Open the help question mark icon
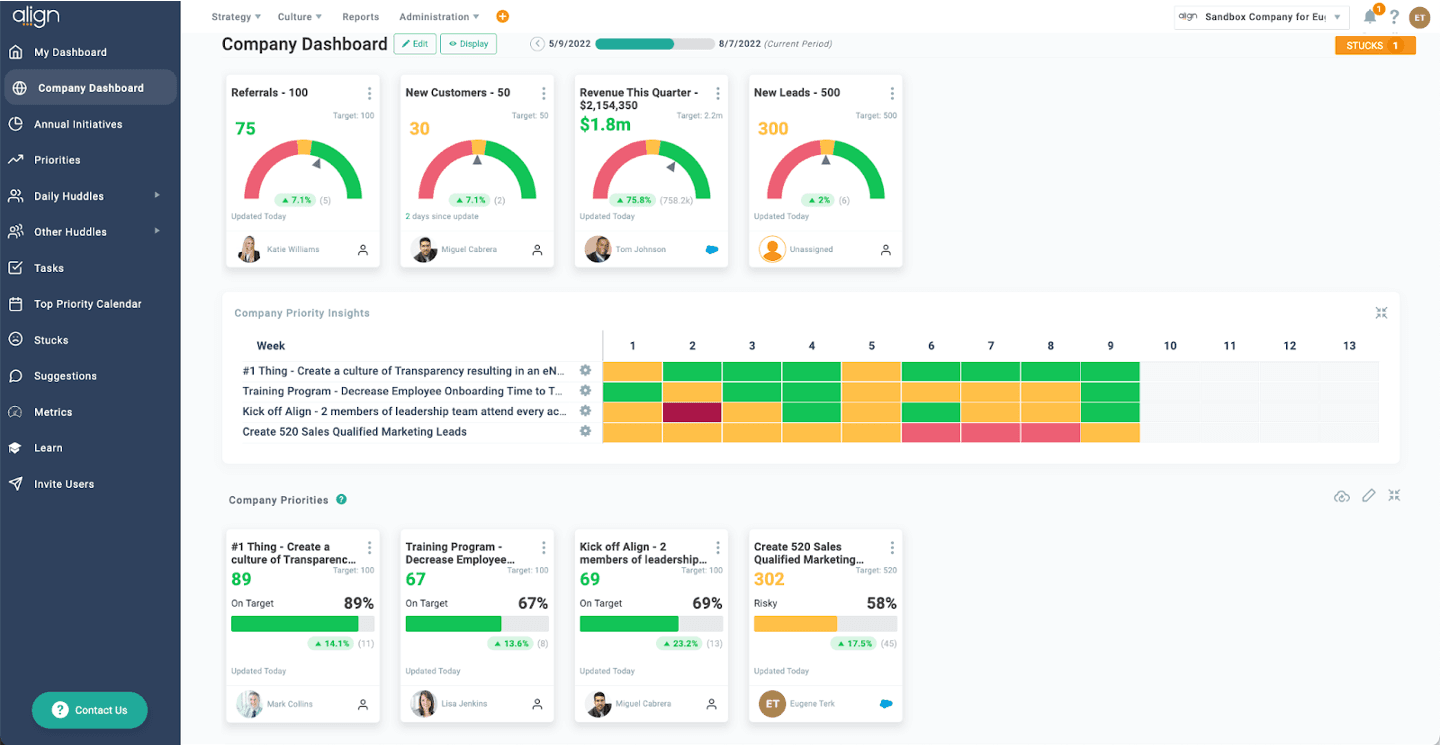 point(1394,17)
